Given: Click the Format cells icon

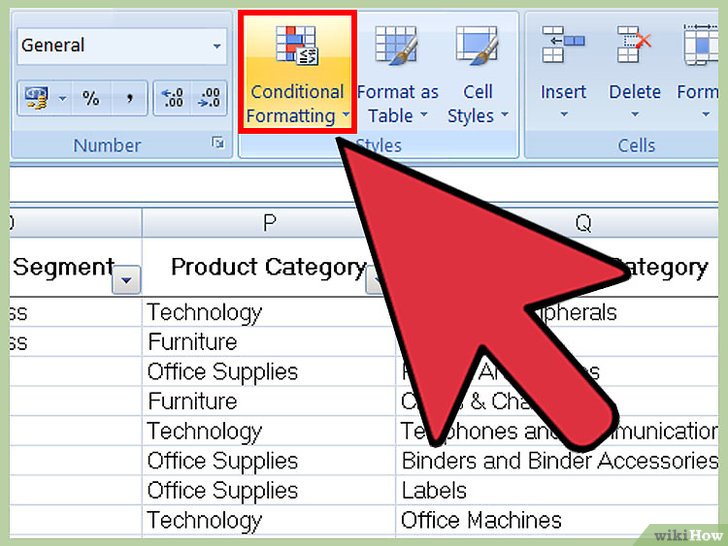Looking at the screenshot, I should pyautogui.click(x=700, y=45).
